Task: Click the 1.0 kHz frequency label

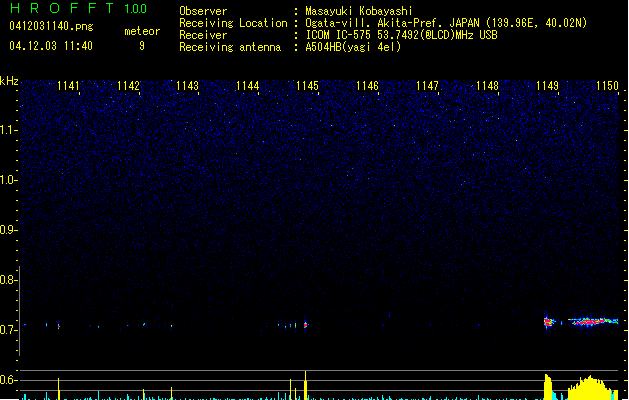Action: tap(8, 180)
